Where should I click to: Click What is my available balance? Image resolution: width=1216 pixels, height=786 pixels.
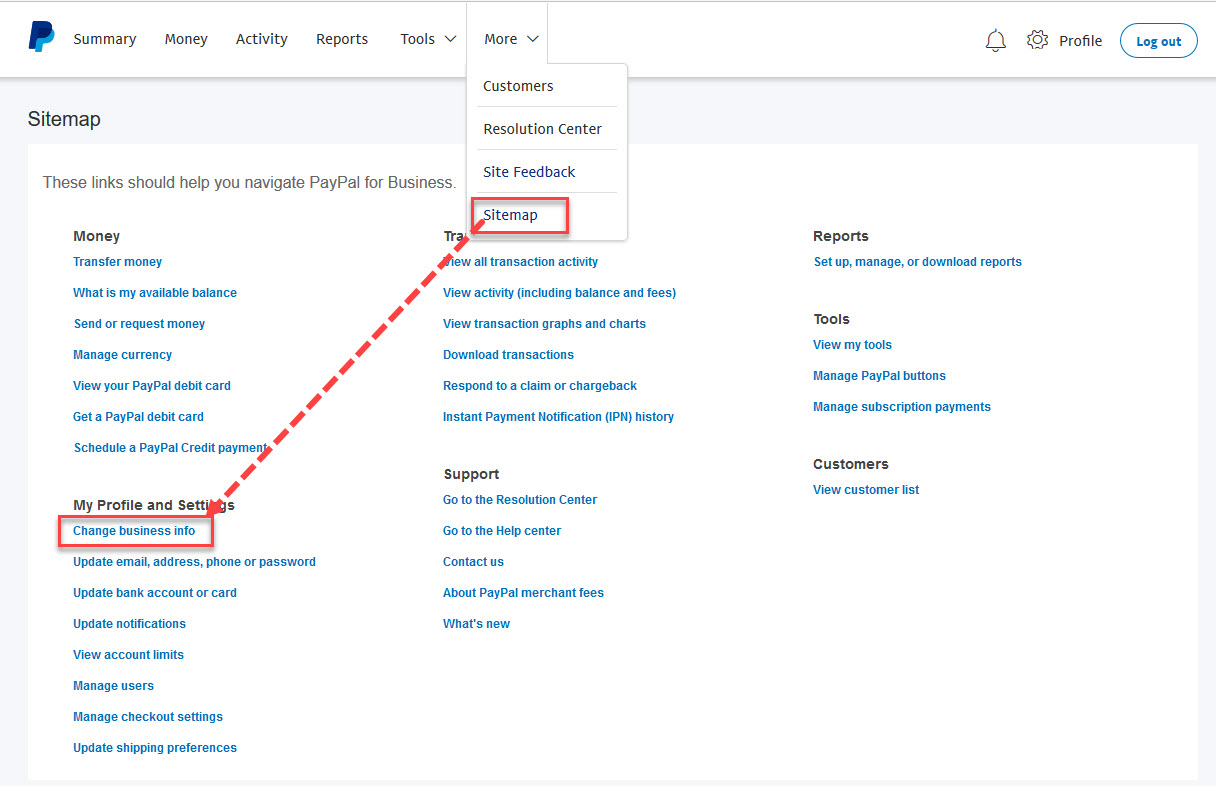pyautogui.click(x=155, y=293)
